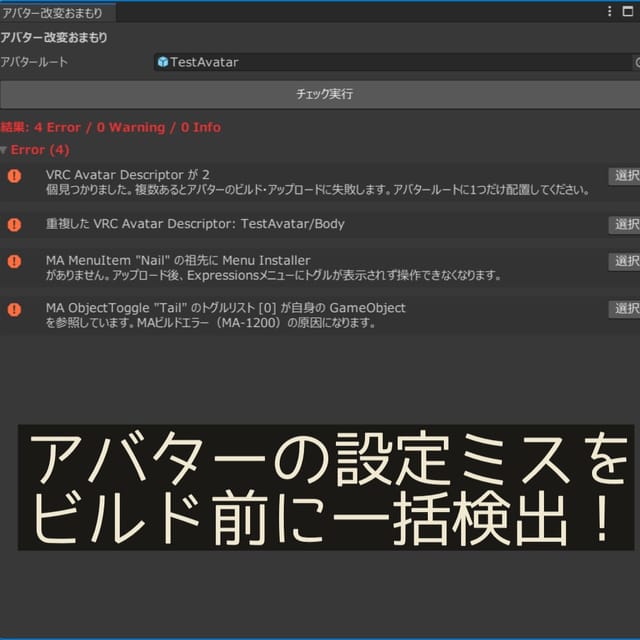Open the object picker for アバタールート
This screenshot has width=640, height=640.
coord(636,62)
